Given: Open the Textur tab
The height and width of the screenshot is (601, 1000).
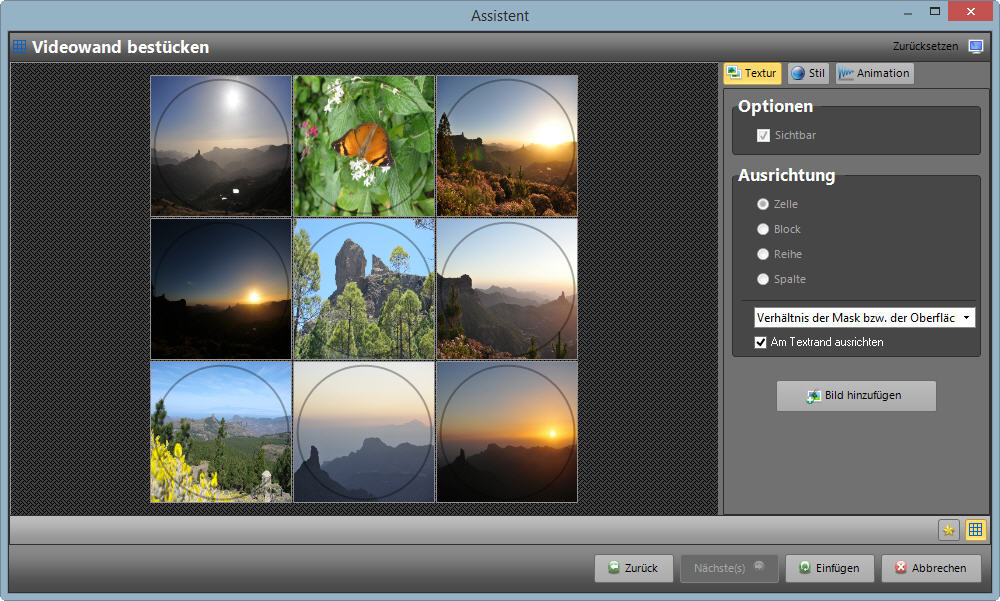Looking at the screenshot, I should click(x=752, y=74).
